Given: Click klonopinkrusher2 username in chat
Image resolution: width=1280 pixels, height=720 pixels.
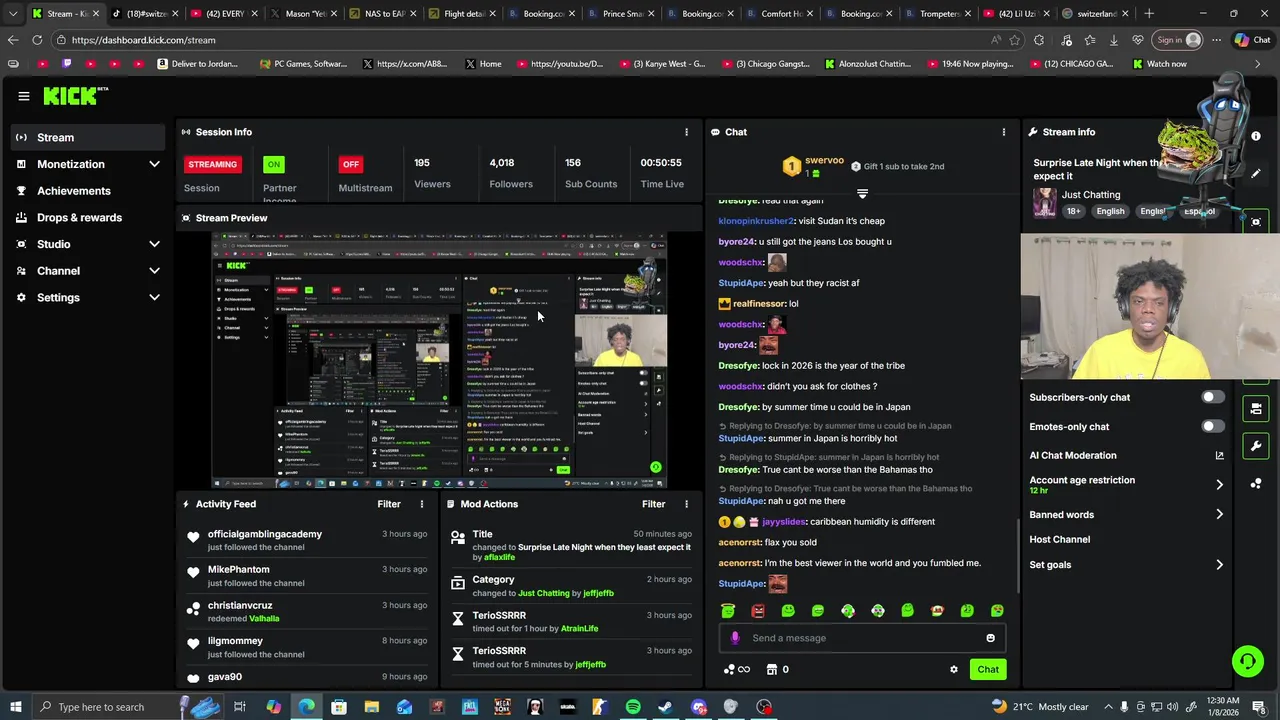Looking at the screenshot, I should tap(756, 221).
